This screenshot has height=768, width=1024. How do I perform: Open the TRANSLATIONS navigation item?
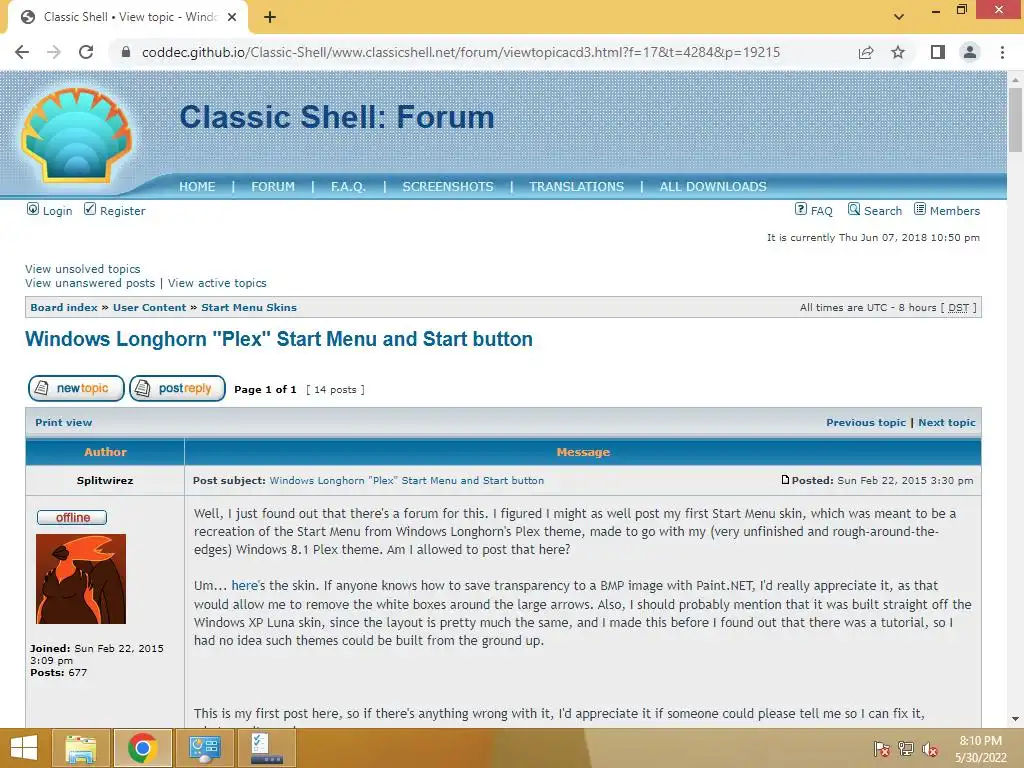[x=577, y=187]
